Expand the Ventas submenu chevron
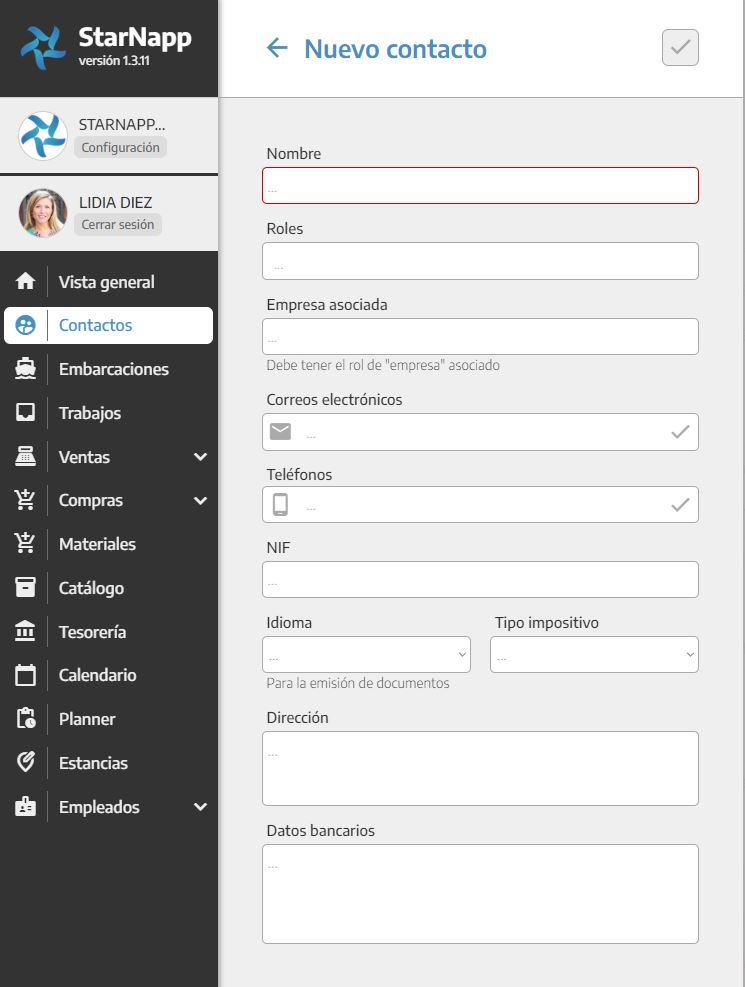Image resolution: width=745 pixels, height=987 pixels. pyautogui.click(x=200, y=457)
